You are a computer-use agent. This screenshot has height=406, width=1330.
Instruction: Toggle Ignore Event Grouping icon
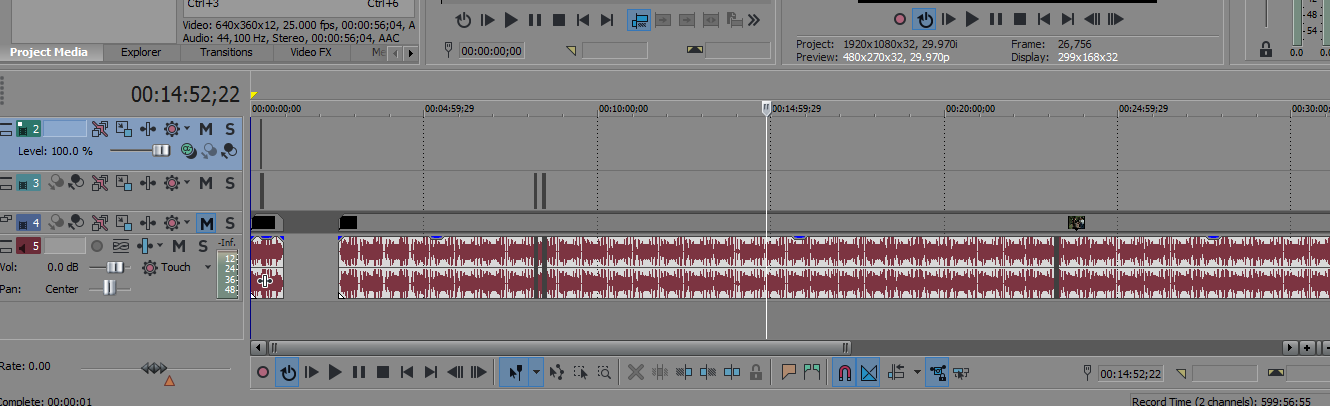pyautogui.click(x=962, y=373)
